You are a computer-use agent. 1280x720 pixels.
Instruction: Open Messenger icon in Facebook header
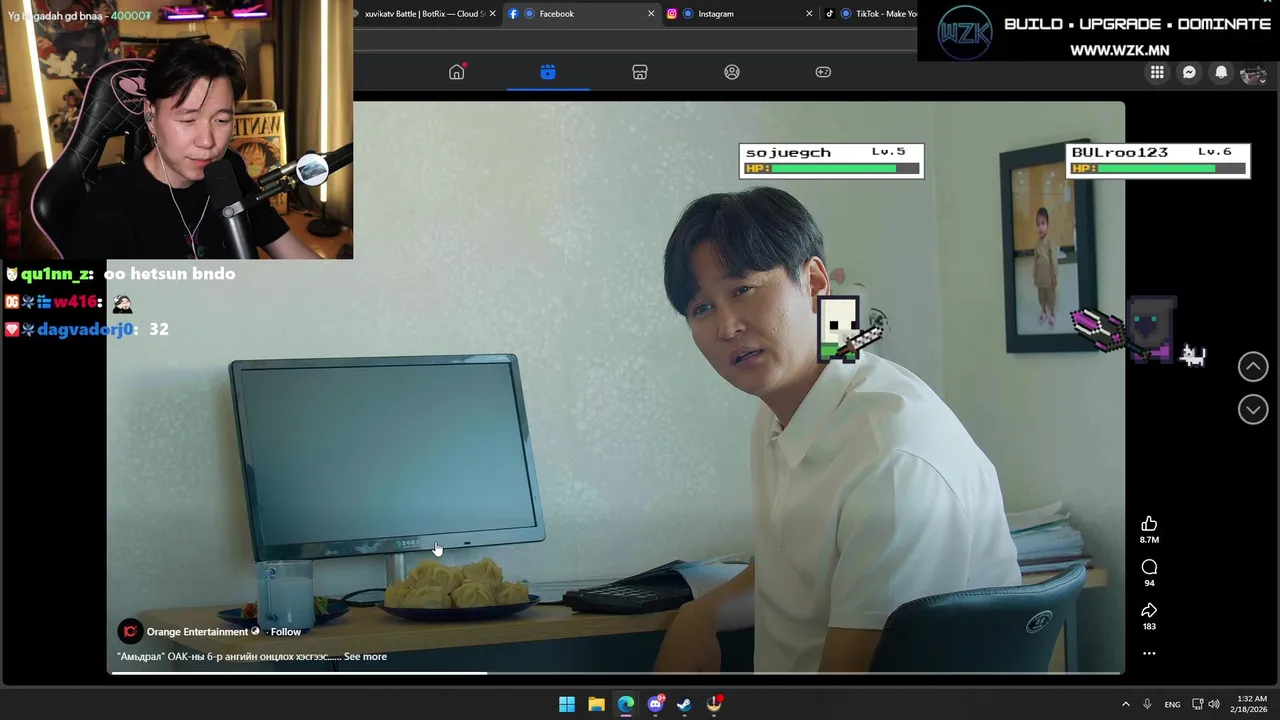[x=1189, y=72]
